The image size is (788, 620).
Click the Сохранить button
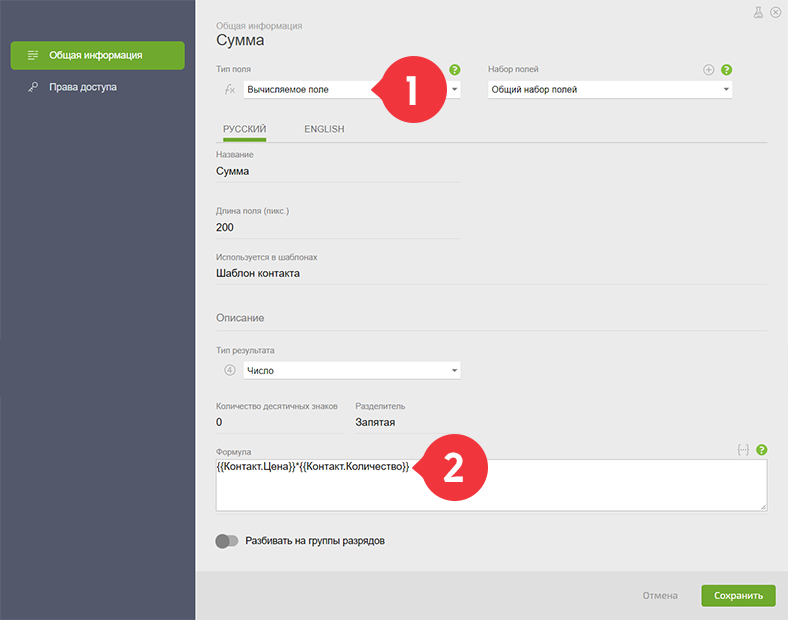coord(738,595)
